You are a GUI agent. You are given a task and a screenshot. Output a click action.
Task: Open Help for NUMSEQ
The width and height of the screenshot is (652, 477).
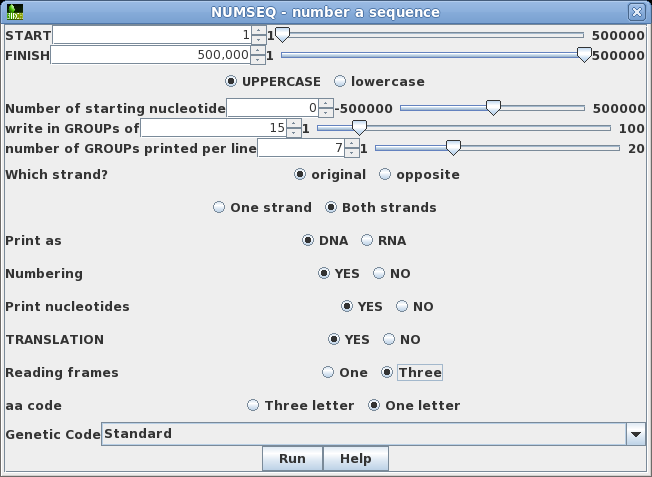point(355,458)
